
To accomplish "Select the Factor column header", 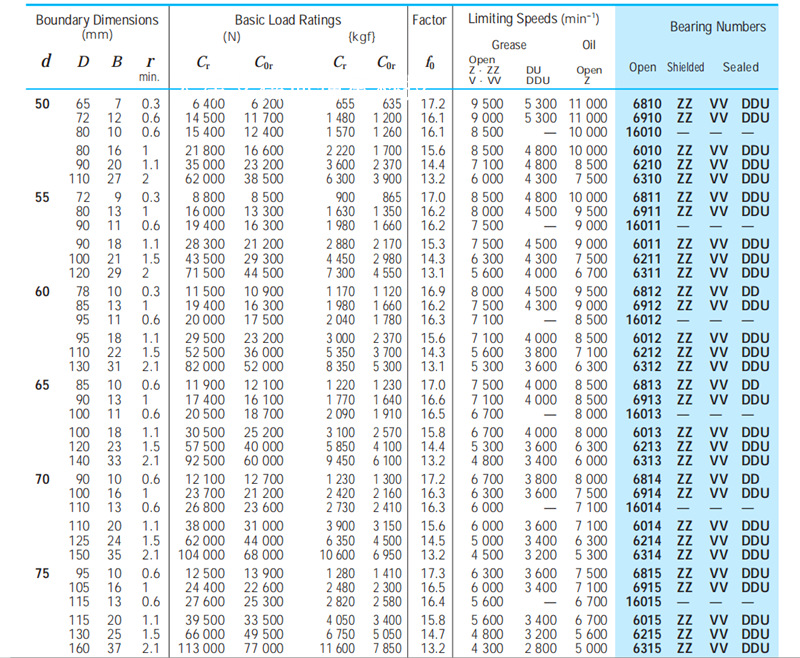I will click(429, 20).
